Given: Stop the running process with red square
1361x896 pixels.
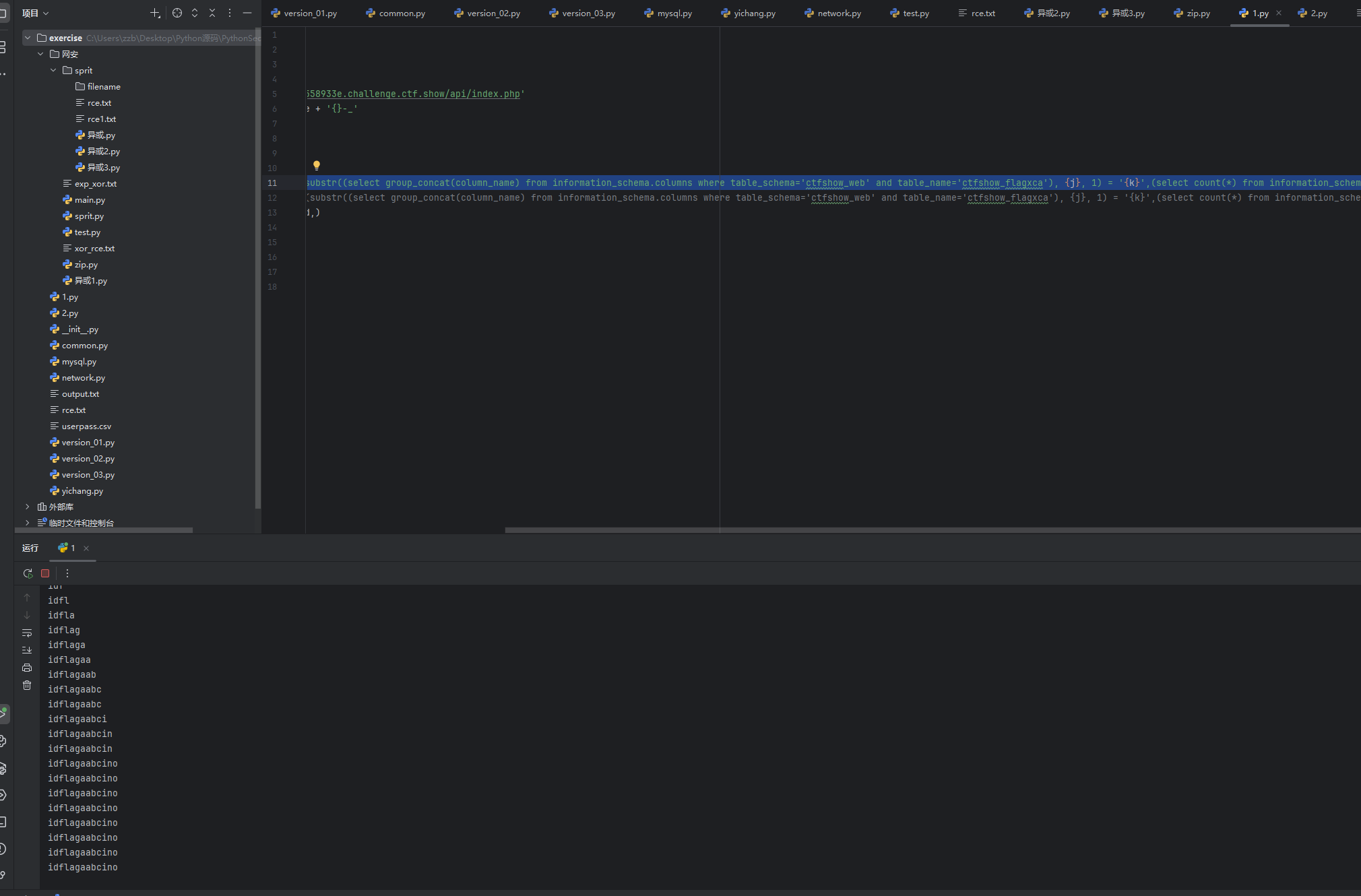Looking at the screenshot, I should click(x=45, y=573).
